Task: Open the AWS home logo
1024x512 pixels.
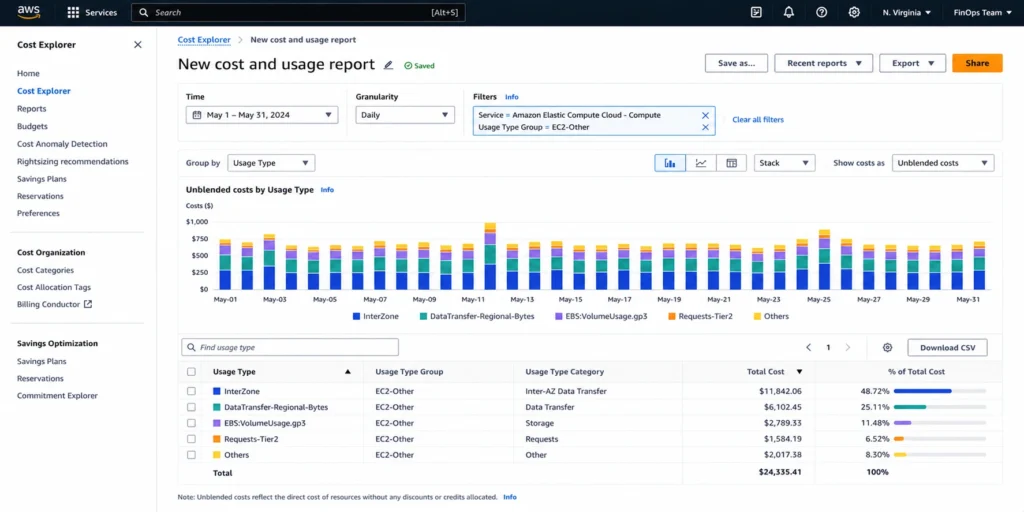Action: tap(29, 12)
